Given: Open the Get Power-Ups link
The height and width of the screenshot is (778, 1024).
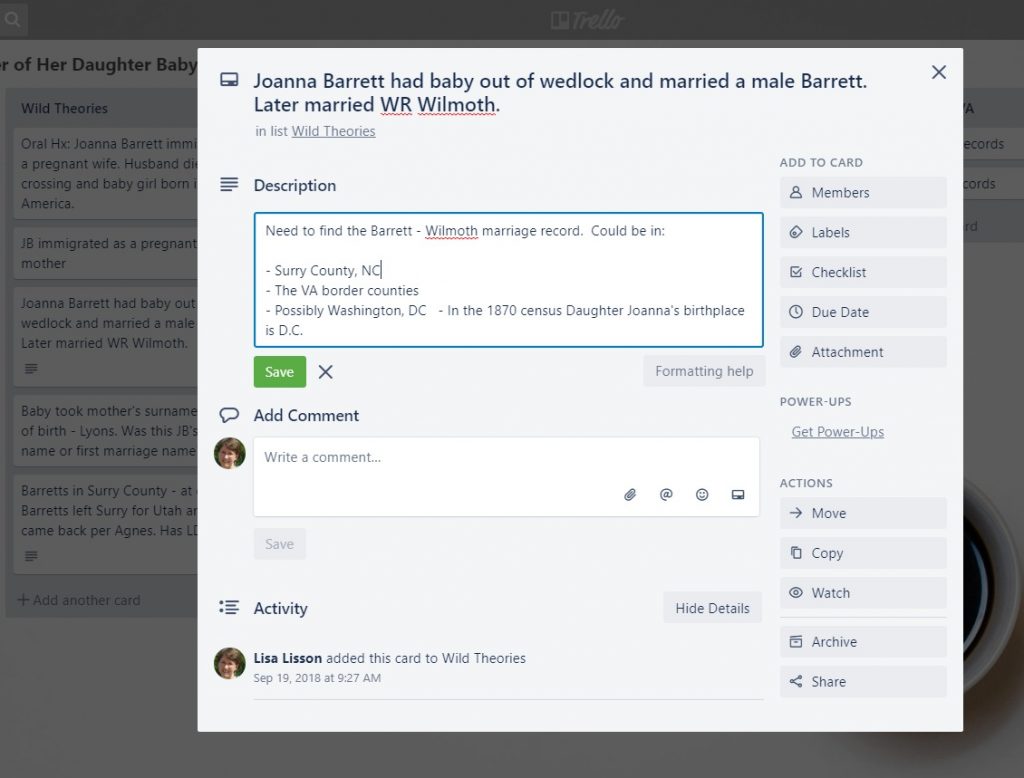Looking at the screenshot, I should click(x=838, y=432).
